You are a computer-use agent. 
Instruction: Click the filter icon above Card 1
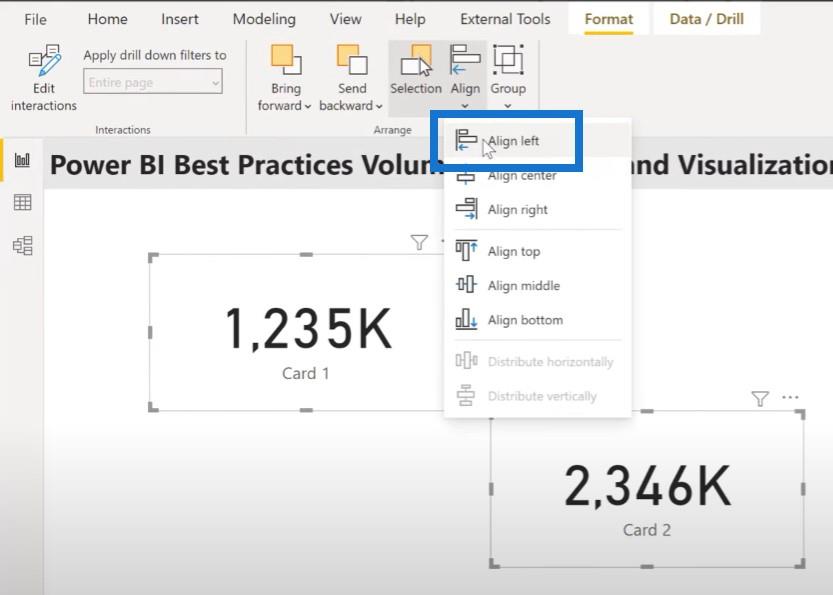pyautogui.click(x=419, y=242)
